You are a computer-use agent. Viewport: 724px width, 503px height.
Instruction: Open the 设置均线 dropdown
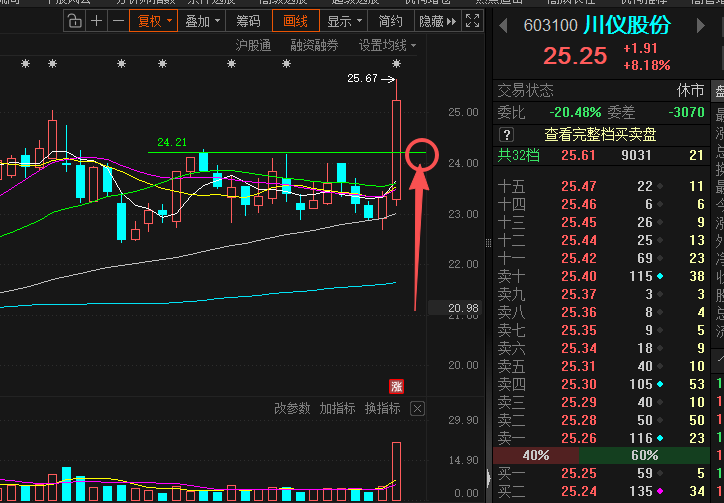[x=387, y=45]
